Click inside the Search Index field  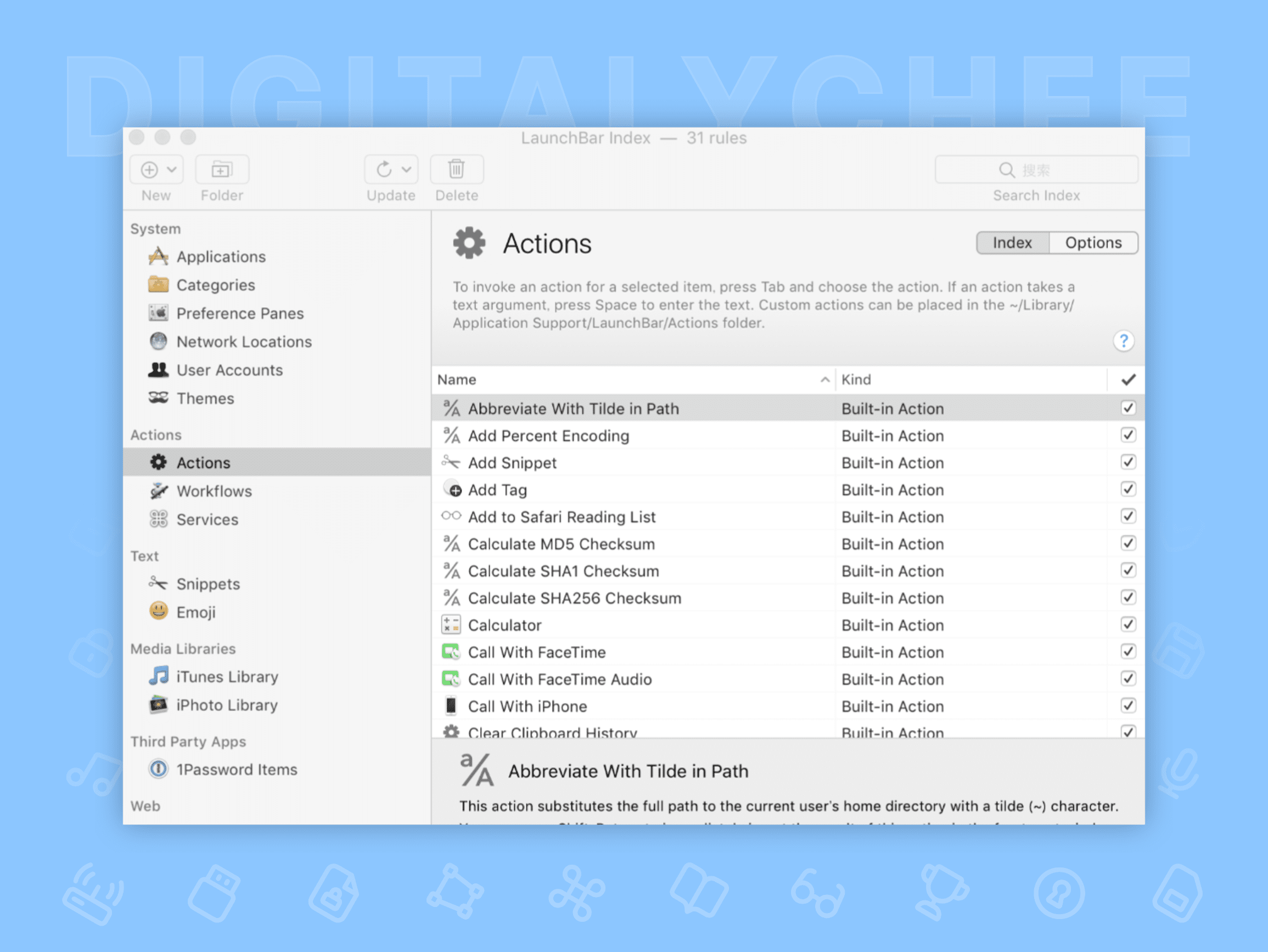1036,169
